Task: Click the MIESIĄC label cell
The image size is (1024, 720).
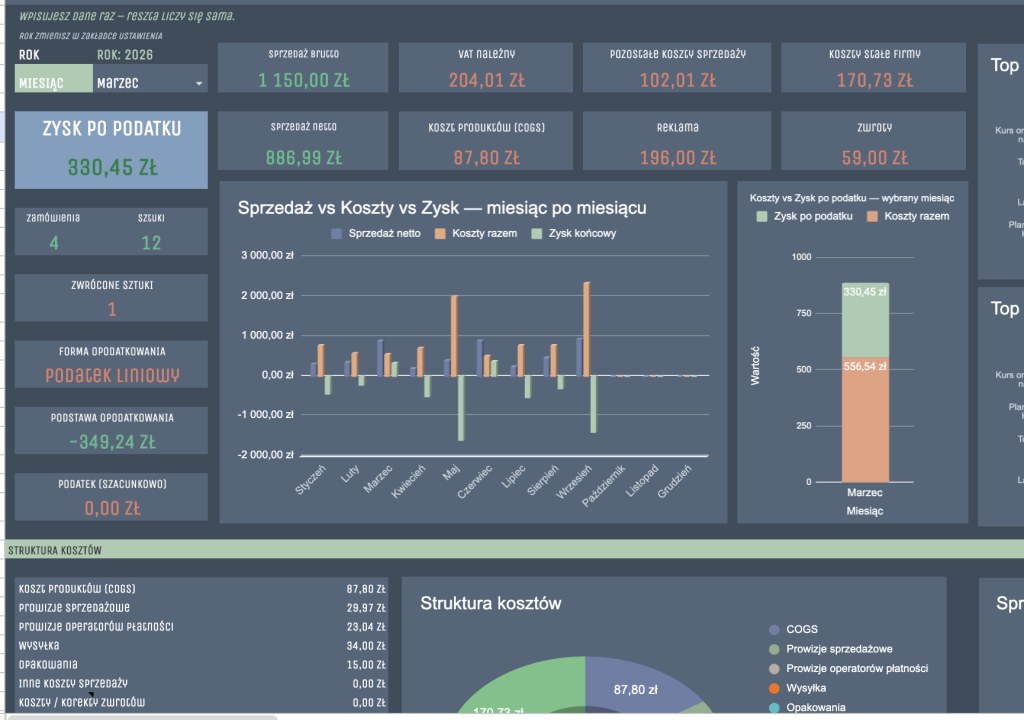Action: 54,78
